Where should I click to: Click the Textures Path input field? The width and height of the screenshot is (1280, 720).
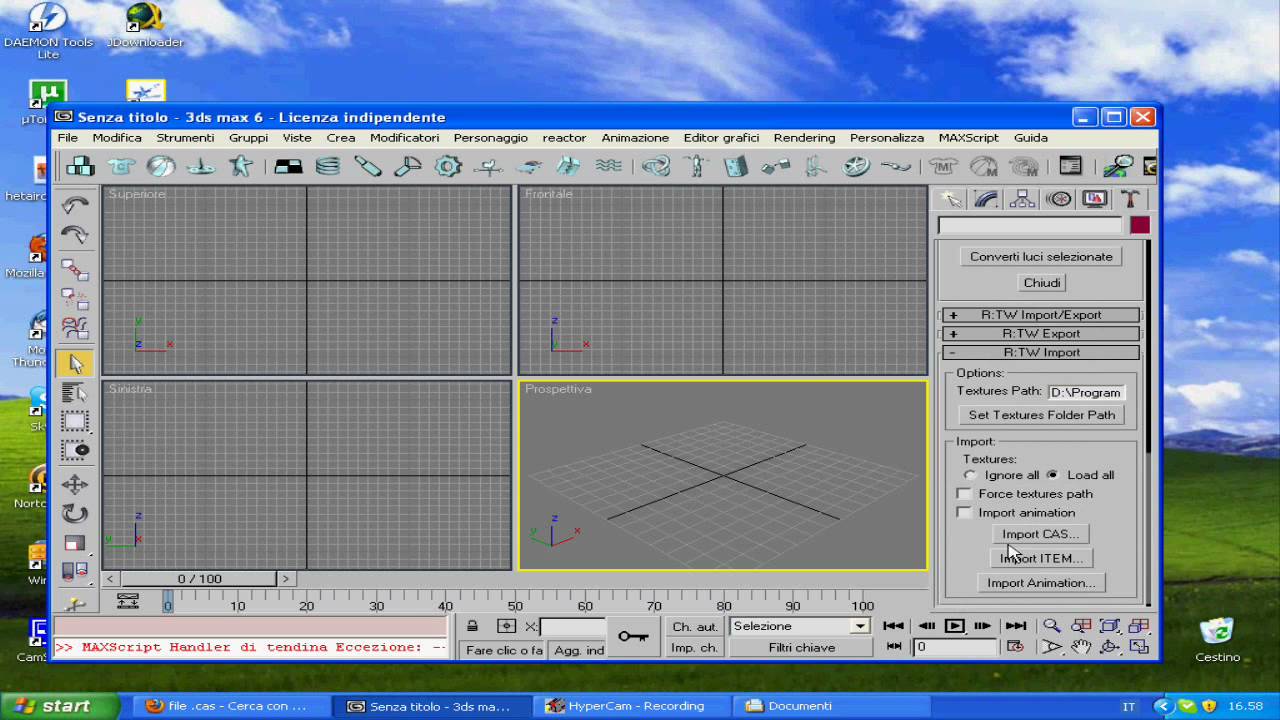tap(1087, 393)
